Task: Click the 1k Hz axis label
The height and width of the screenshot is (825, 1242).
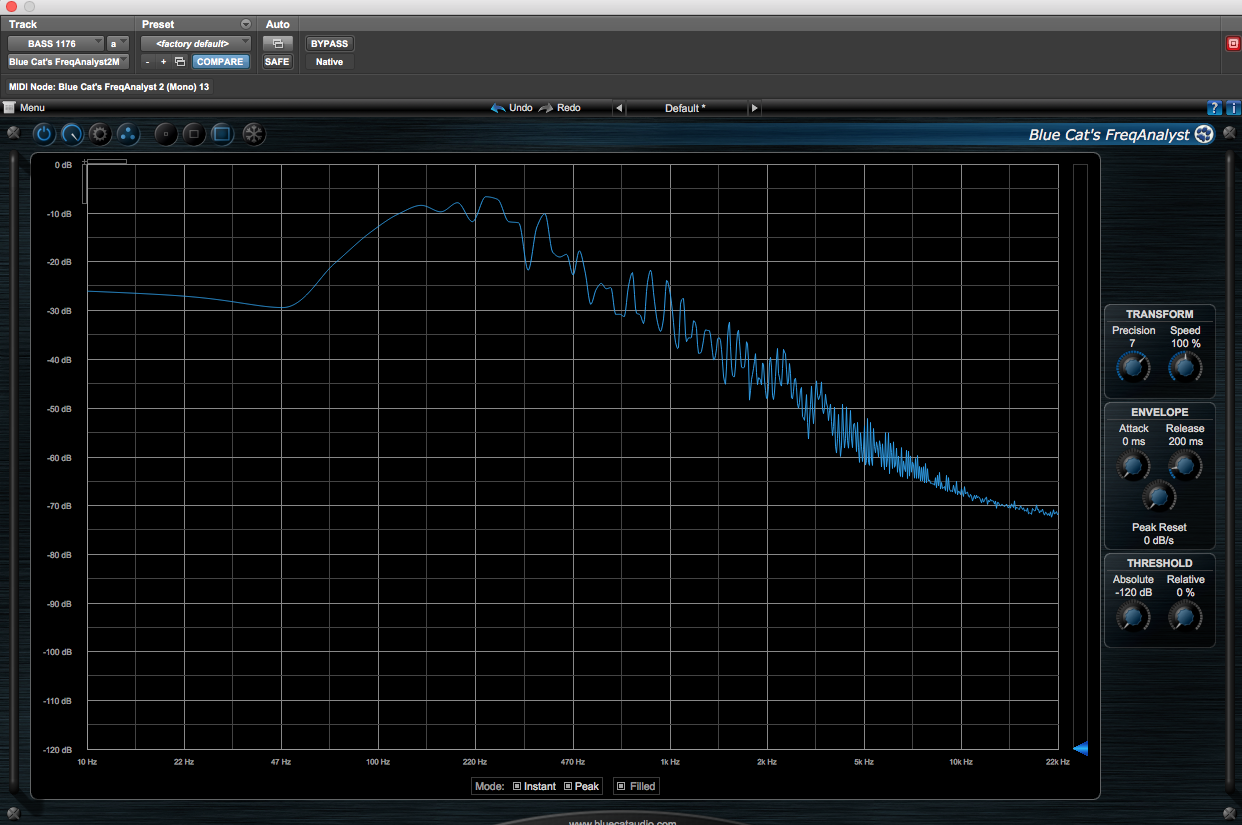Action: [x=670, y=762]
